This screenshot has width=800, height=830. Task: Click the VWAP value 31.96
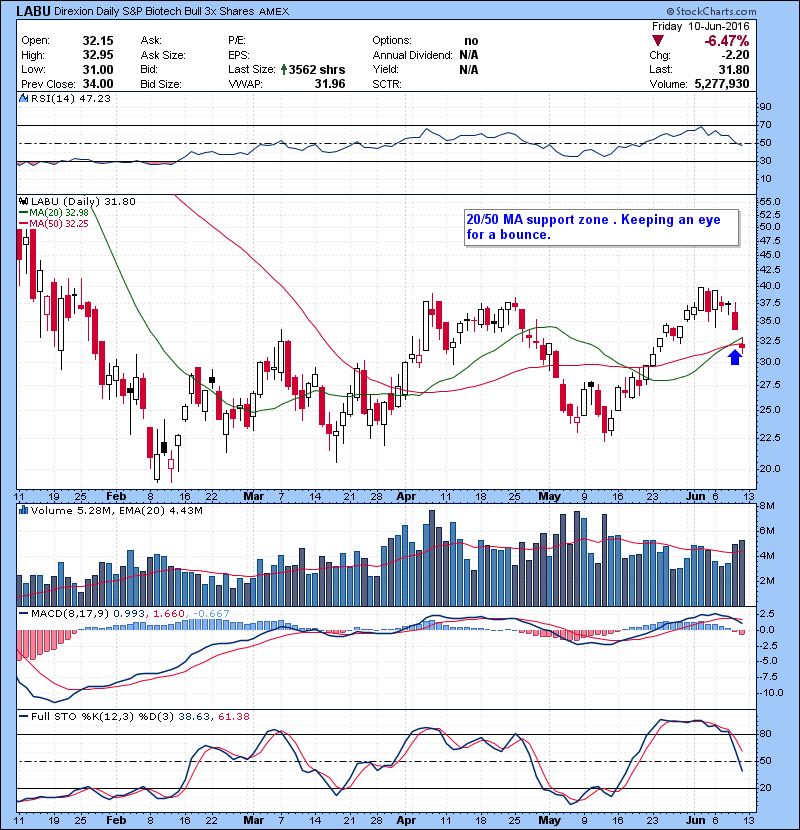coord(330,84)
